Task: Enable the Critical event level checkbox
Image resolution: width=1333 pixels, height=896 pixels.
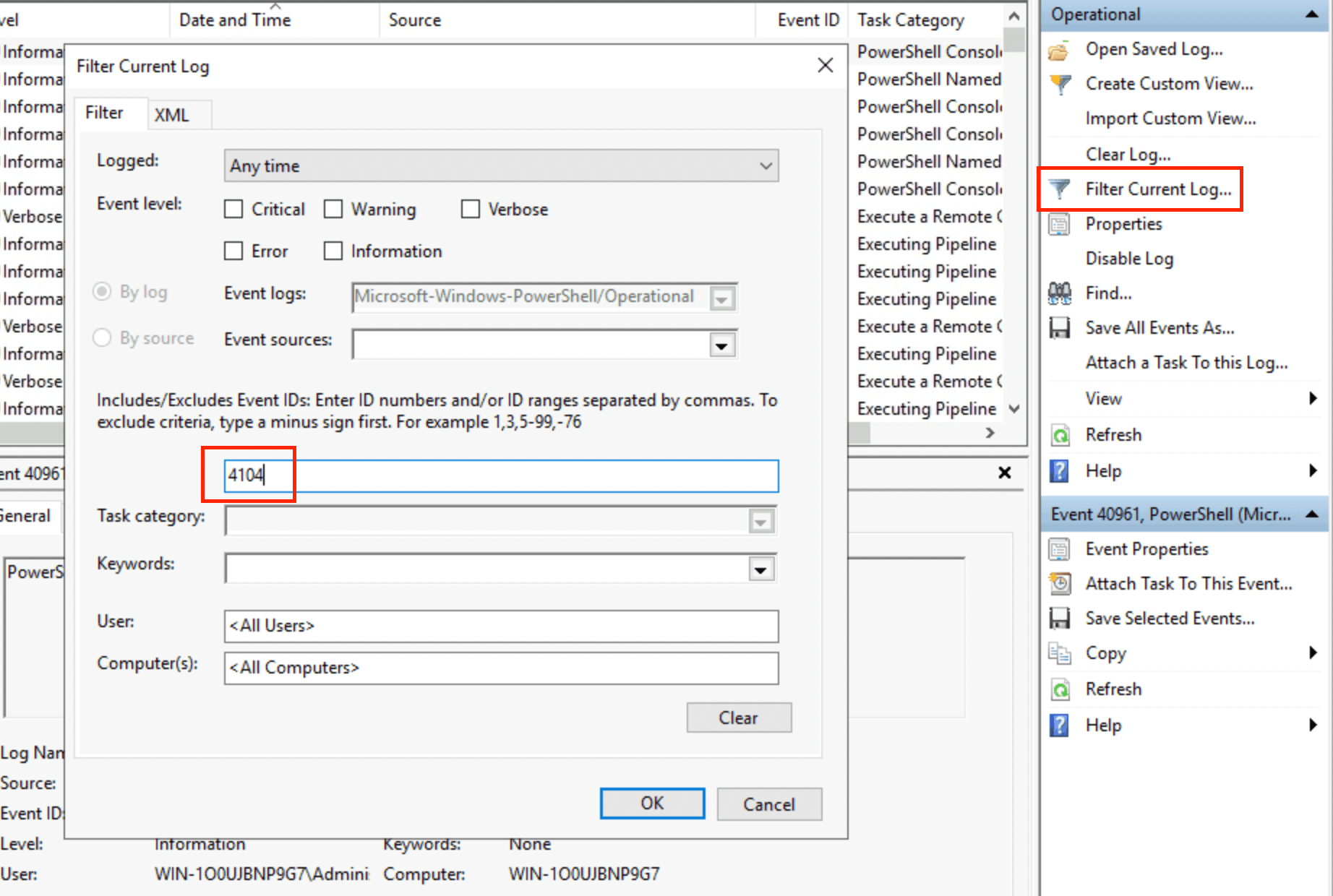Action: (233, 210)
